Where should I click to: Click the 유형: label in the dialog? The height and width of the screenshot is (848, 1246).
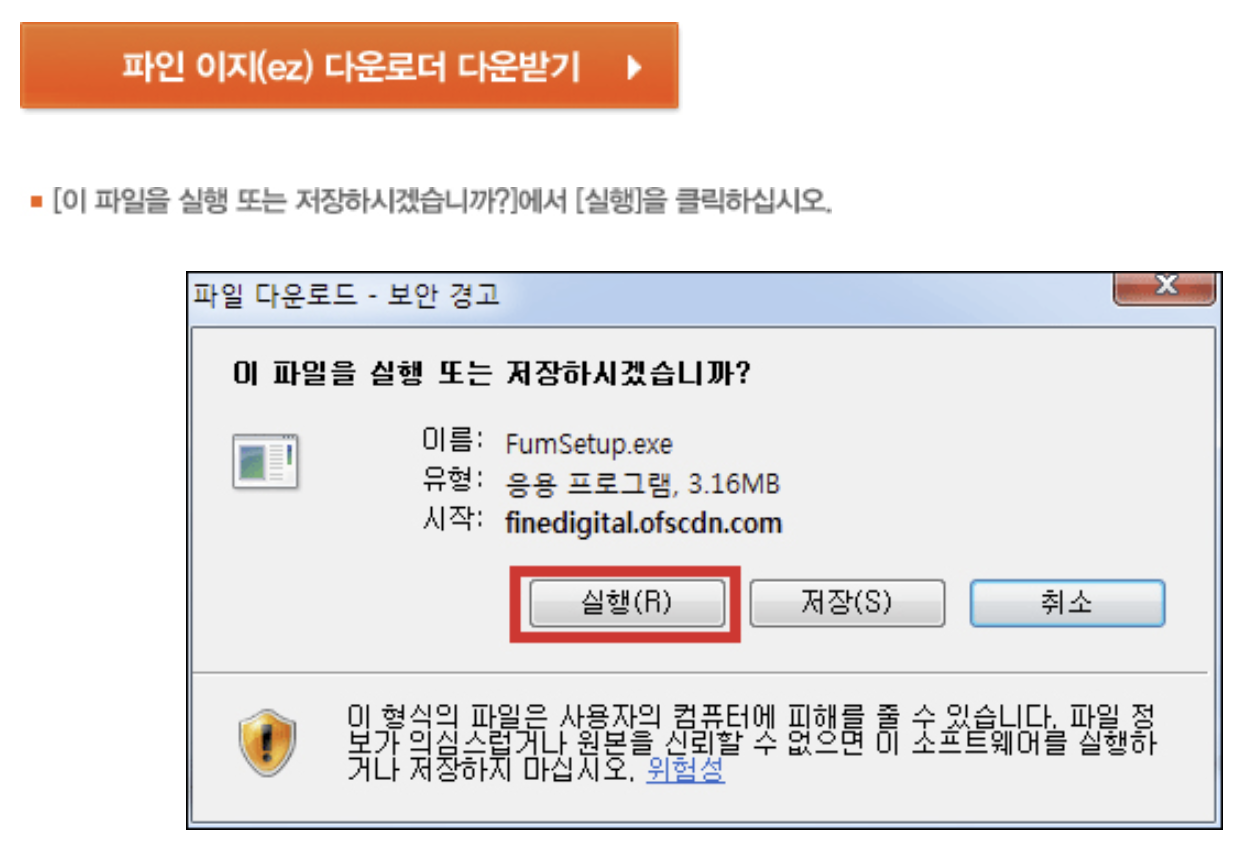tap(453, 482)
